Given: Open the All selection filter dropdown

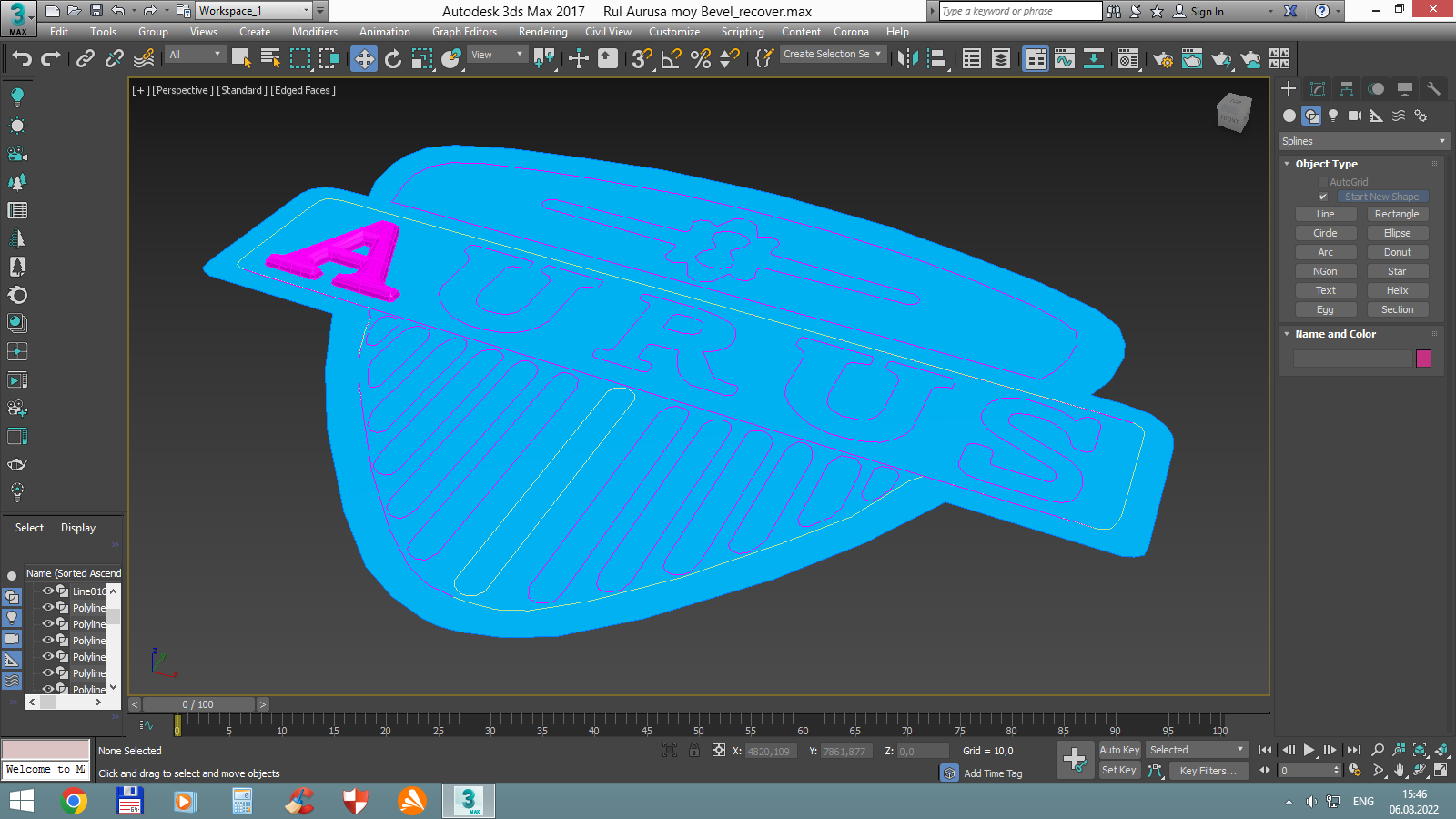Looking at the screenshot, I should (x=196, y=55).
